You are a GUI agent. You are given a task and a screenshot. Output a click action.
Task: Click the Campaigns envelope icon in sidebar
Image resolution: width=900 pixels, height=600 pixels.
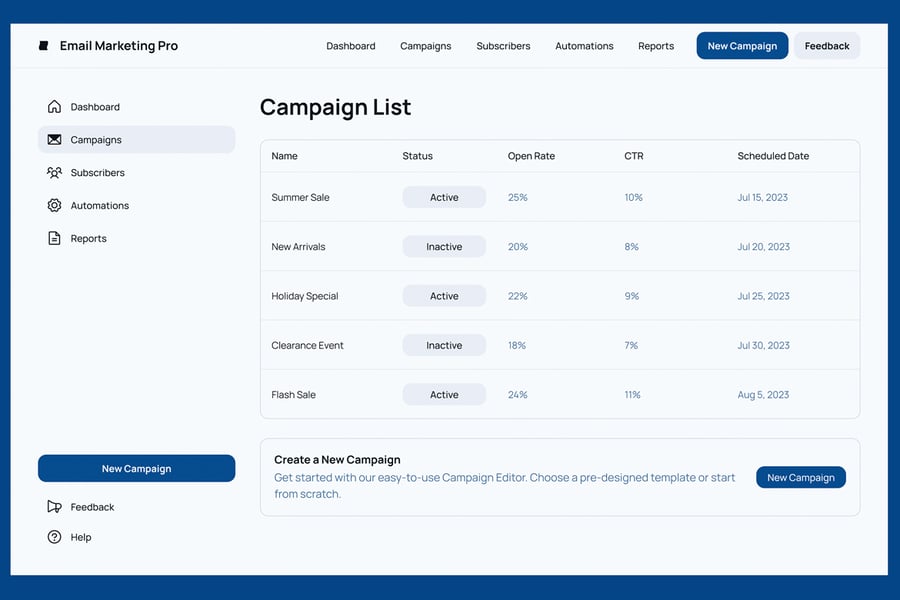pos(54,140)
